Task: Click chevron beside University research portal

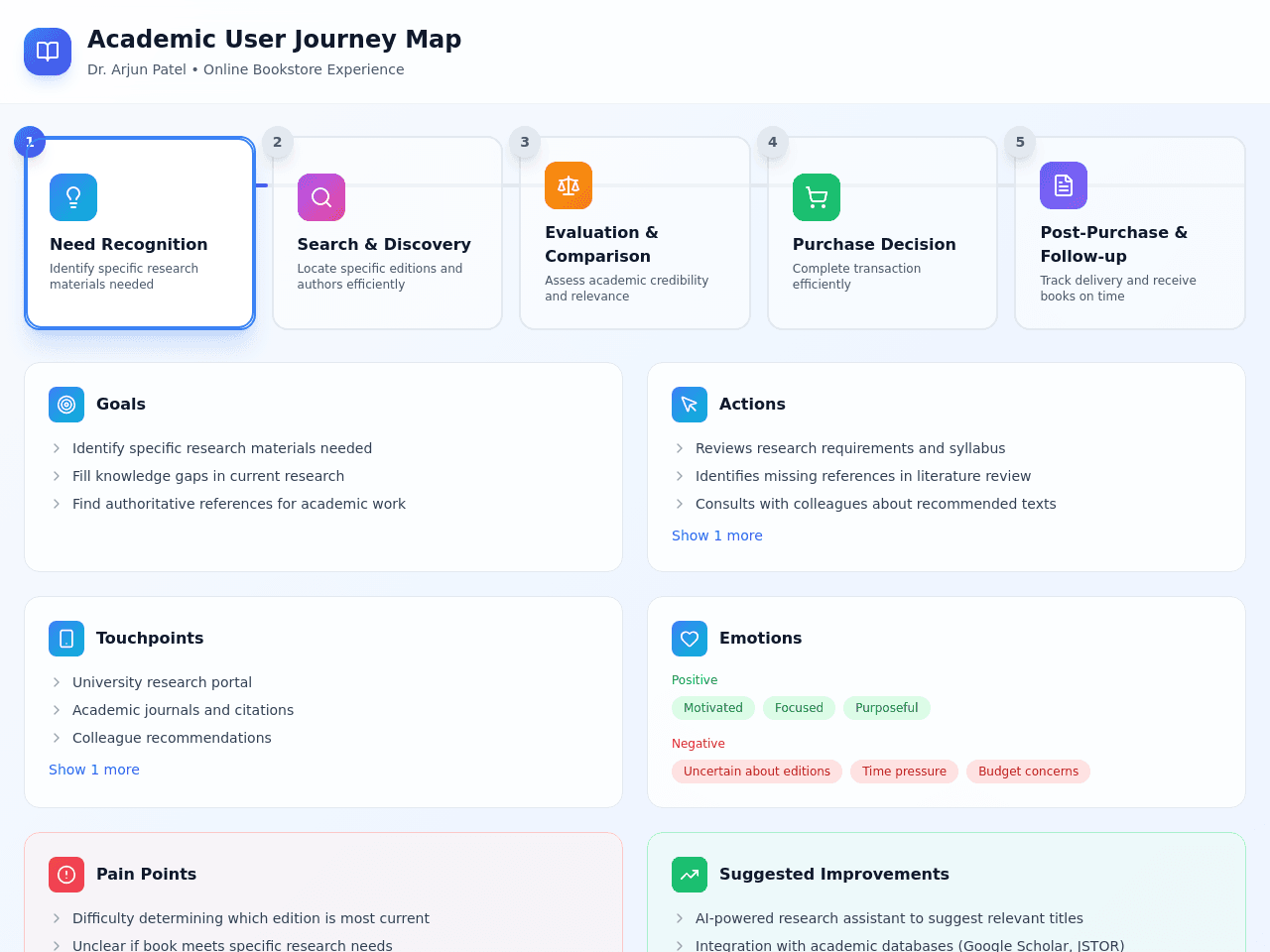Action: click(x=57, y=682)
